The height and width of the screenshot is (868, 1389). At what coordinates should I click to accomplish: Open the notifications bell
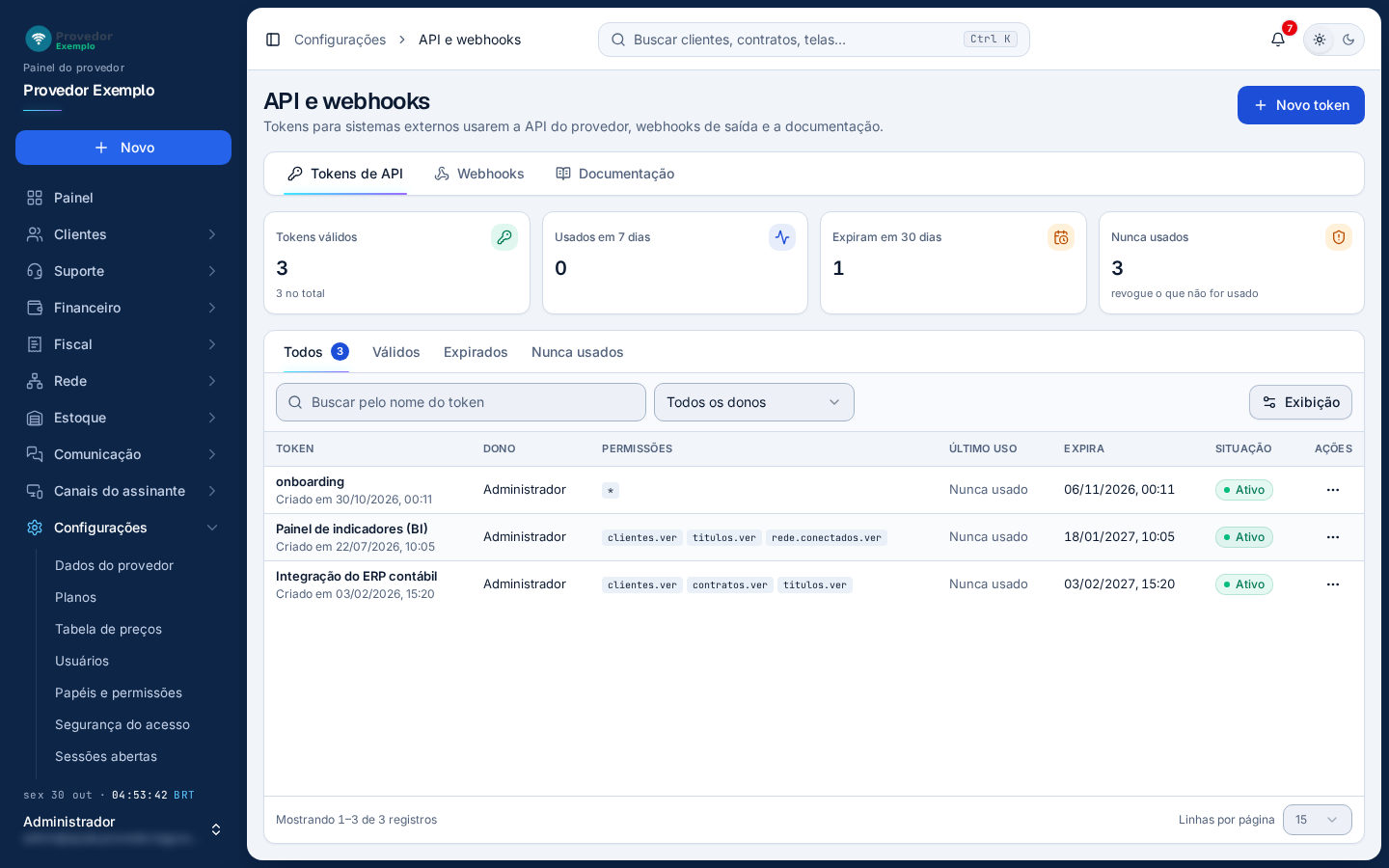[x=1278, y=40]
